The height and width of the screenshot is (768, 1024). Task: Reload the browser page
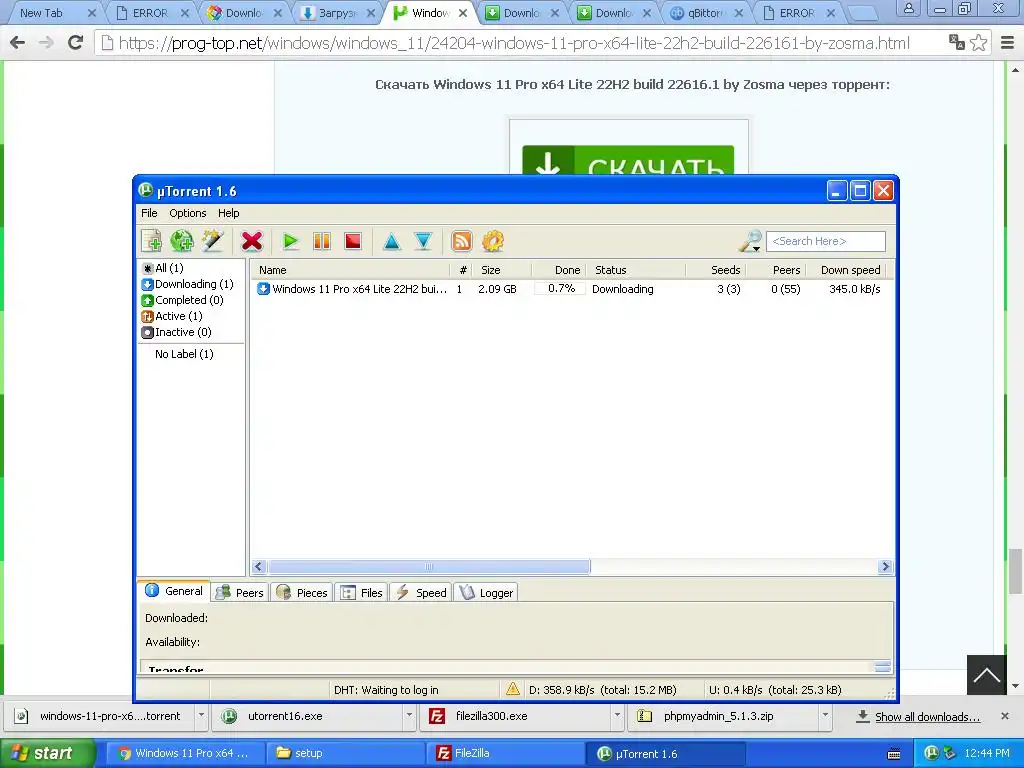[76, 43]
